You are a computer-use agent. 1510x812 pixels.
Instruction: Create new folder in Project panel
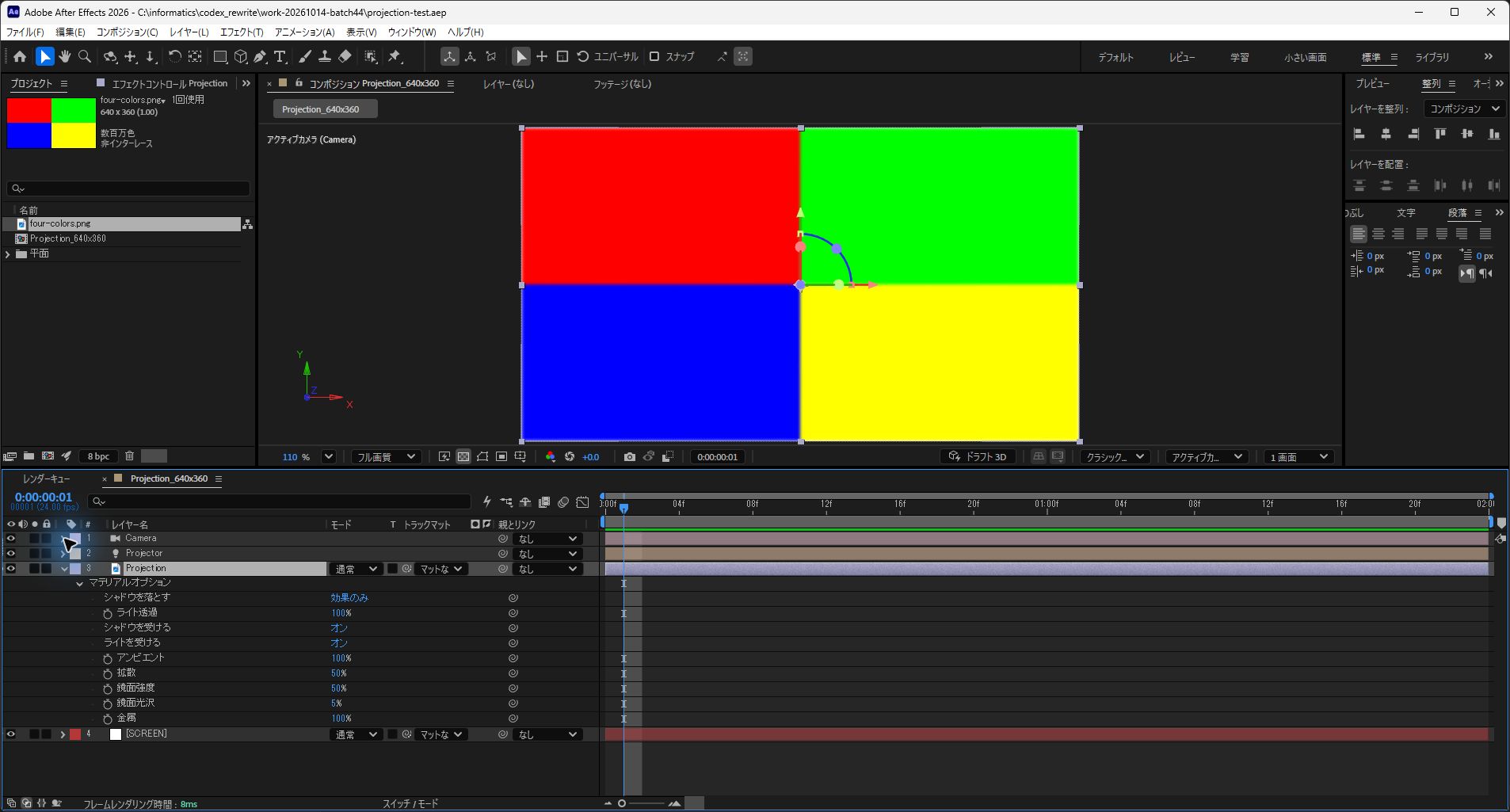29,456
